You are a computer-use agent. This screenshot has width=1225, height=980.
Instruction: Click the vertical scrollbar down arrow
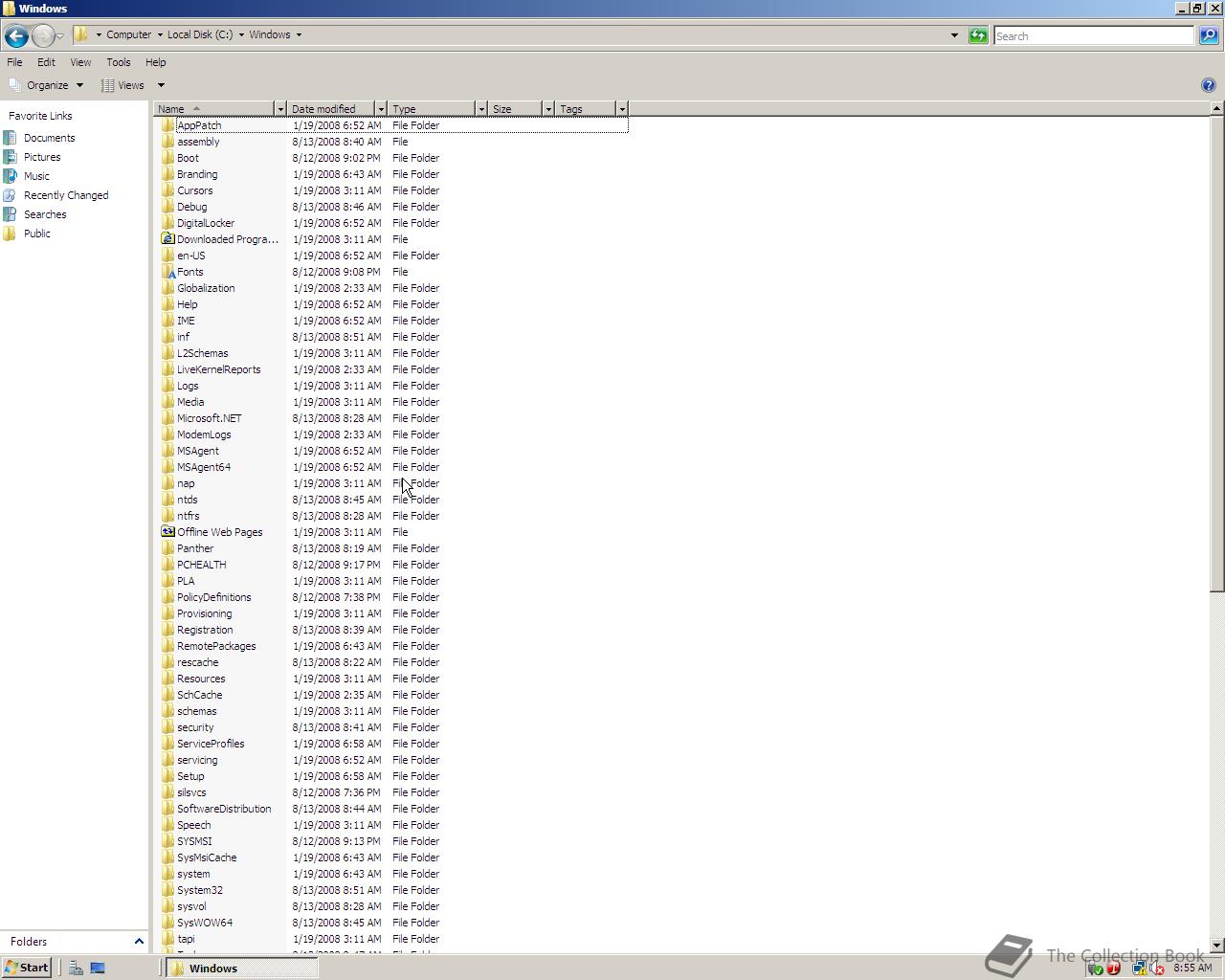pos(1216,946)
